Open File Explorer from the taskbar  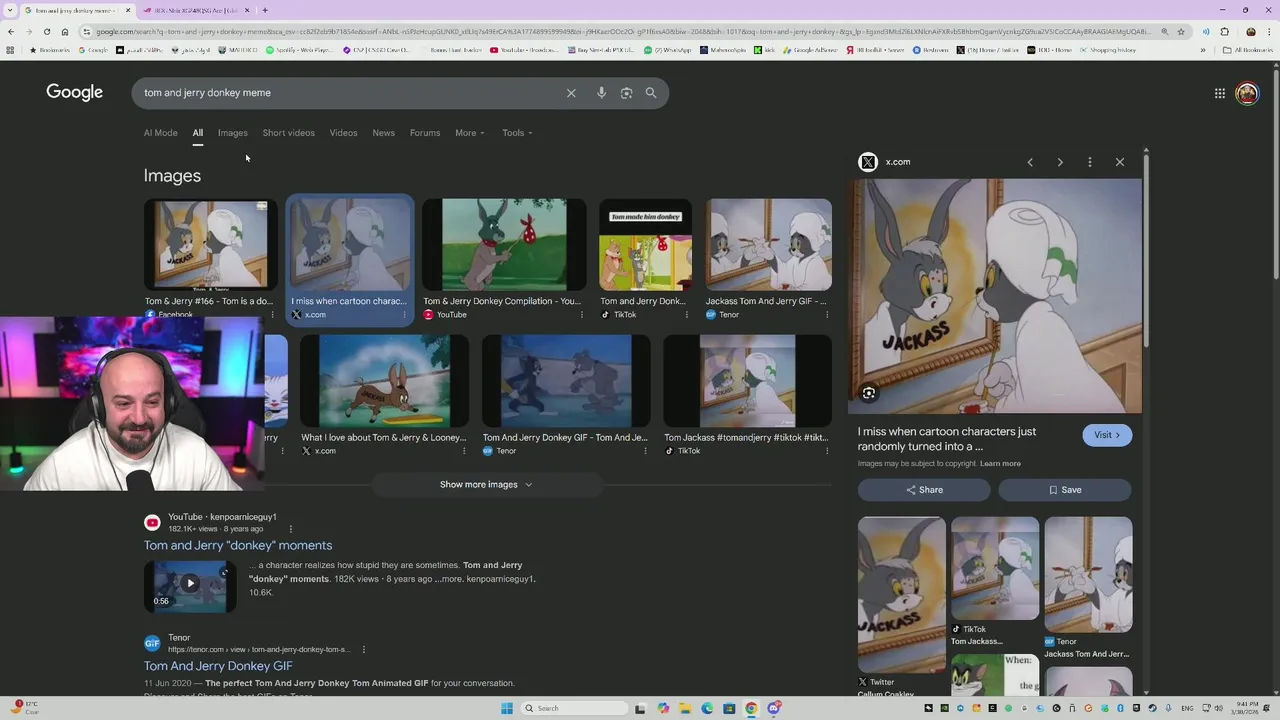coord(685,708)
